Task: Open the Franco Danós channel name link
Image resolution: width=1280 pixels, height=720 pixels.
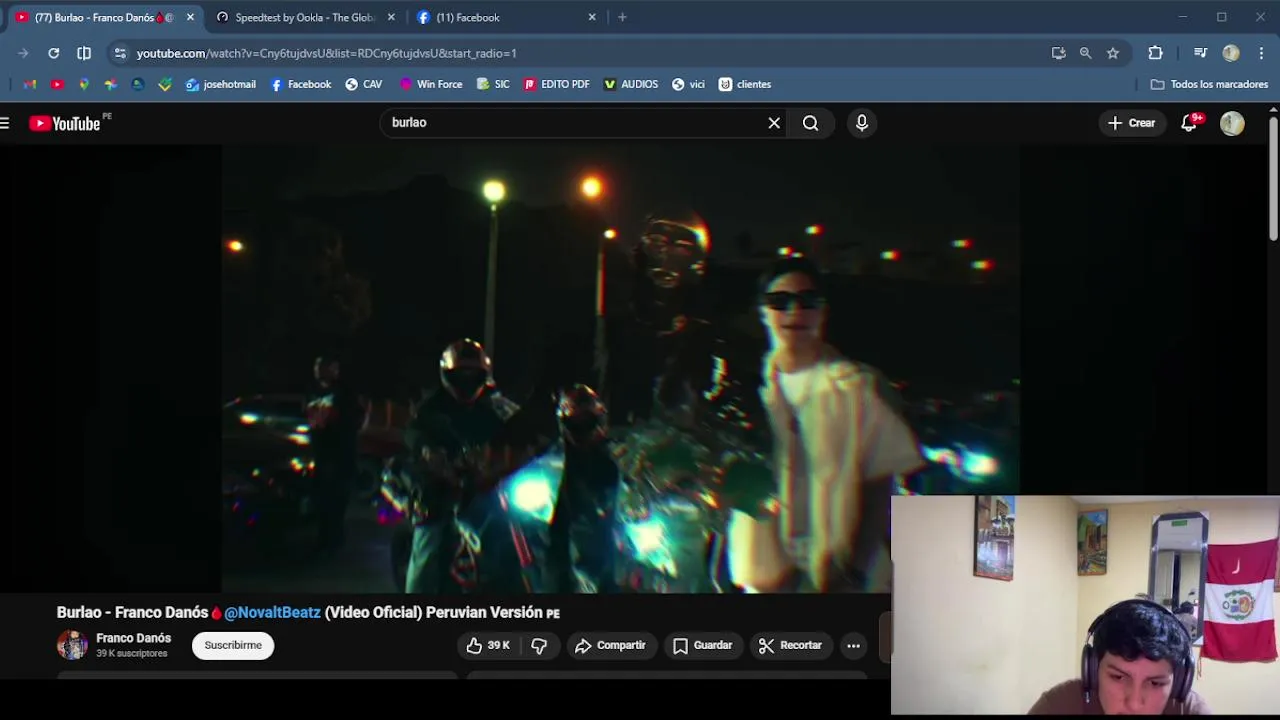Action: pyautogui.click(x=133, y=638)
